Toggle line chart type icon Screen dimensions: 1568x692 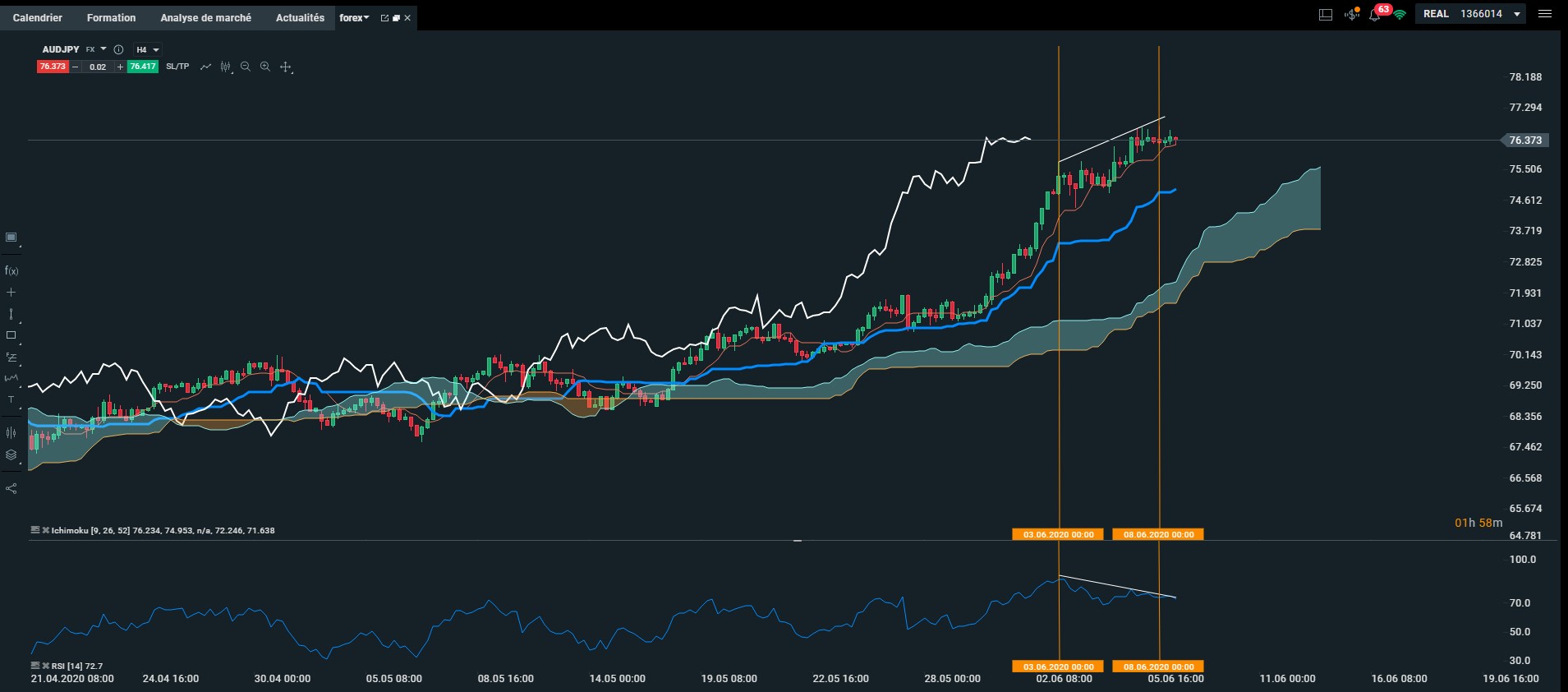click(205, 67)
